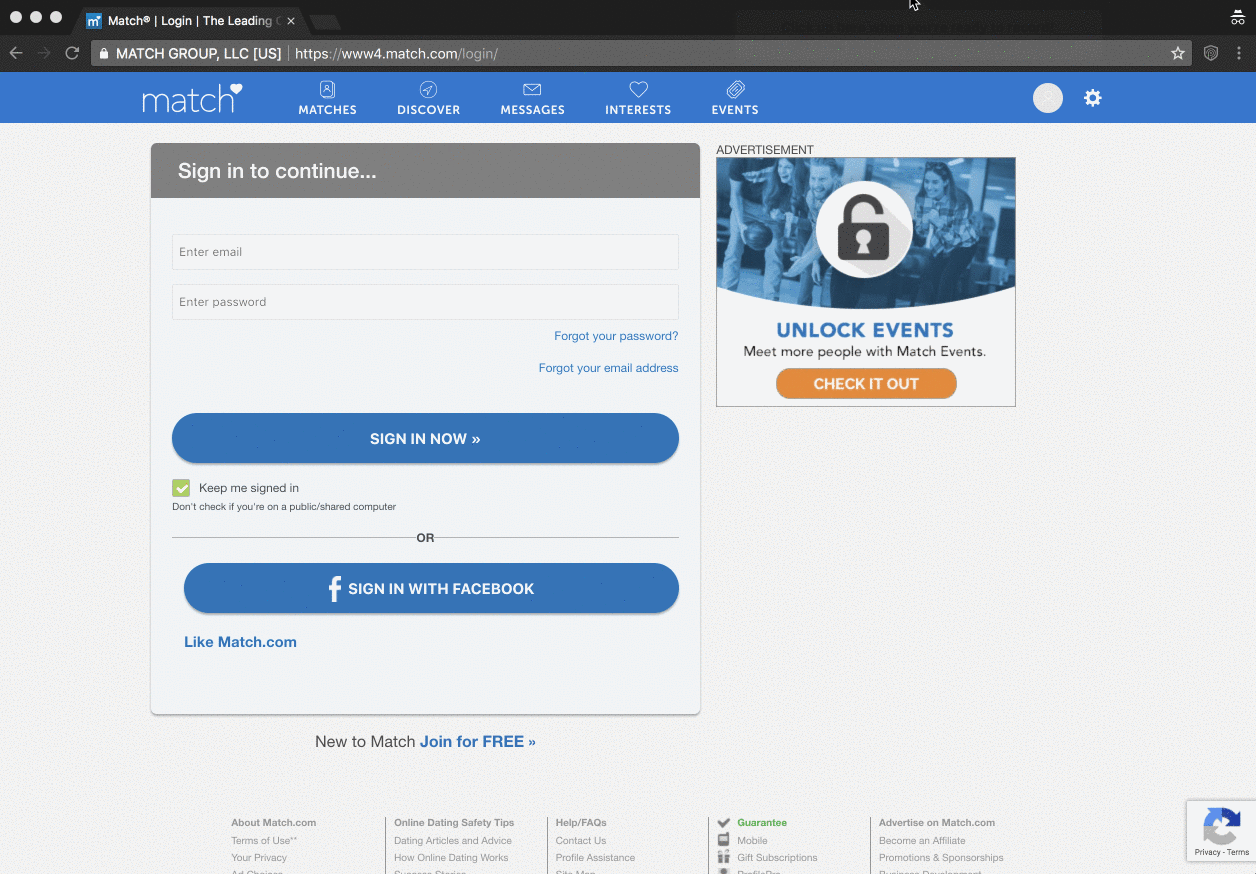The height and width of the screenshot is (874, 1256).
Task: Sign in with Facebook
Action: [x=431, y=588]
